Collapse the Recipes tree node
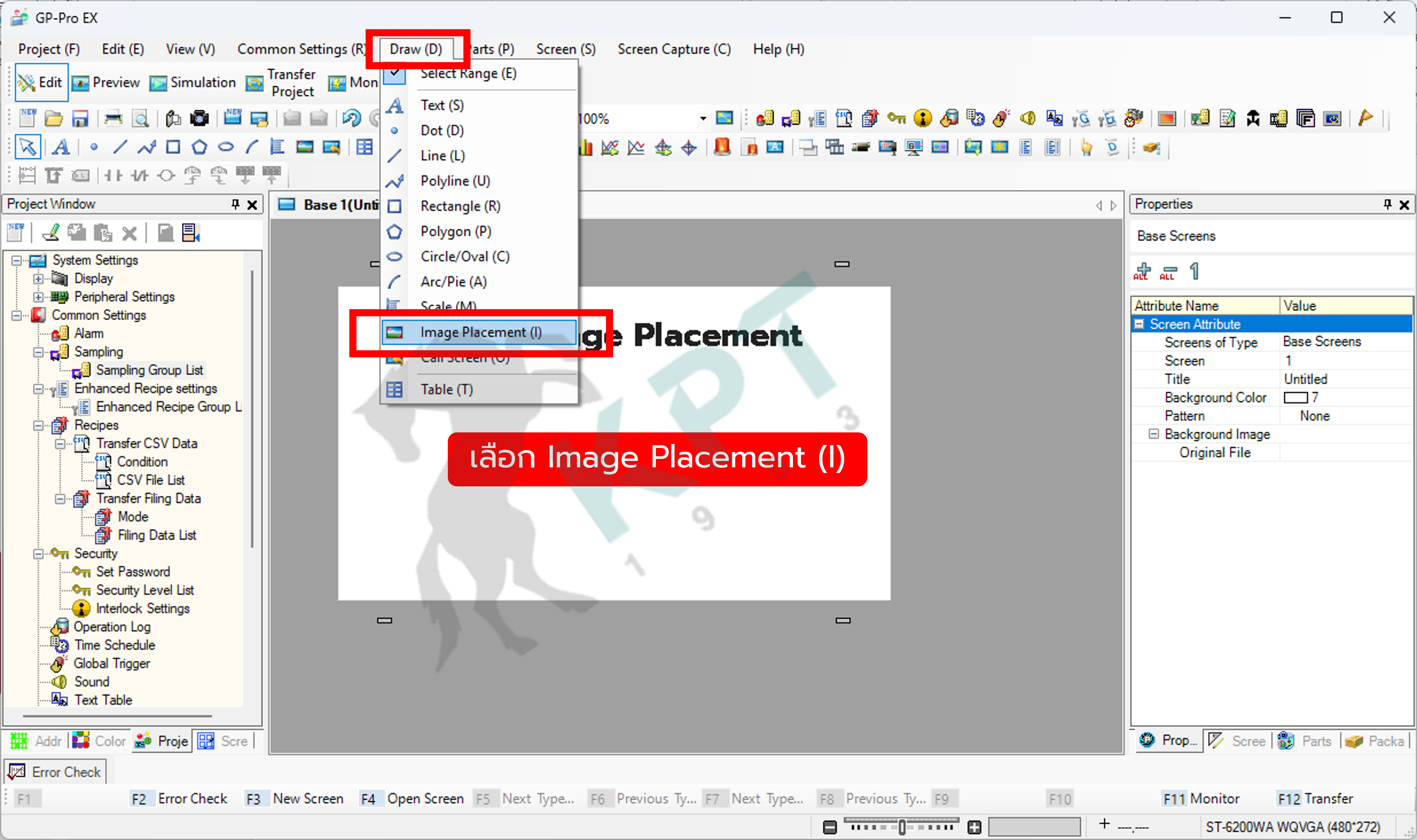 [x=38, y=426]
